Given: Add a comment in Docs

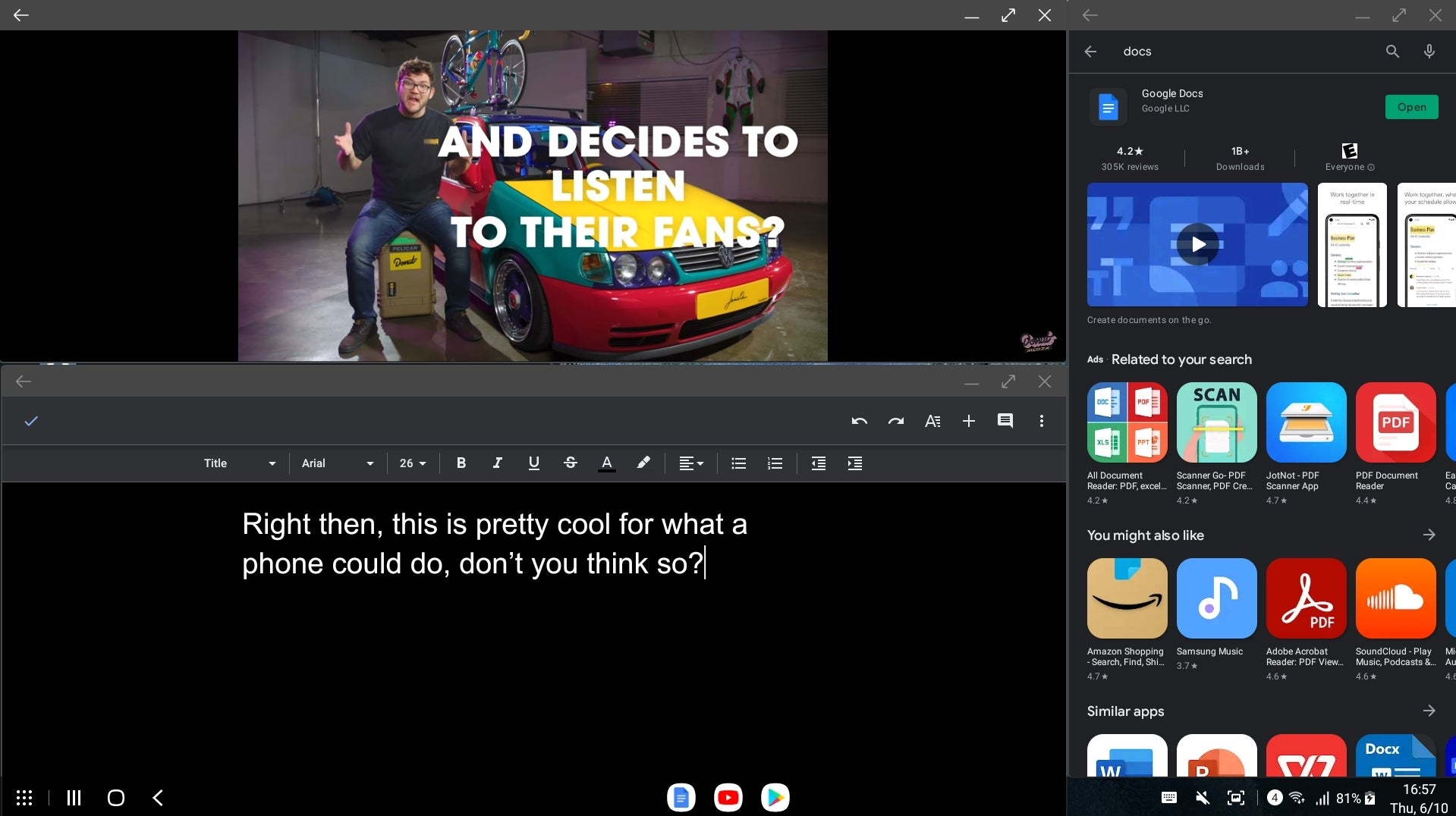Looking at the screenshot, I should point(1005,421).
